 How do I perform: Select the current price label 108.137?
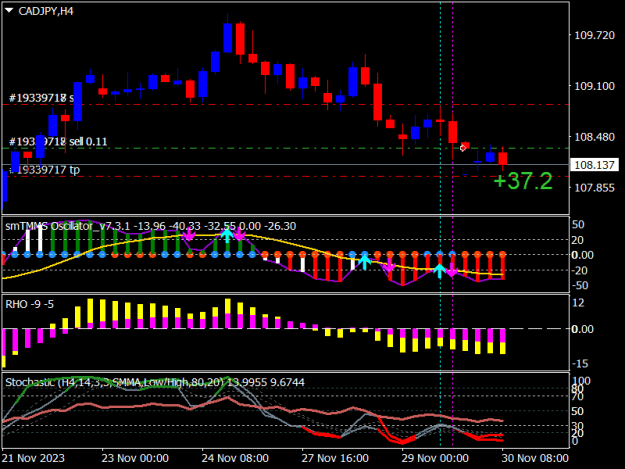point(594,165)
